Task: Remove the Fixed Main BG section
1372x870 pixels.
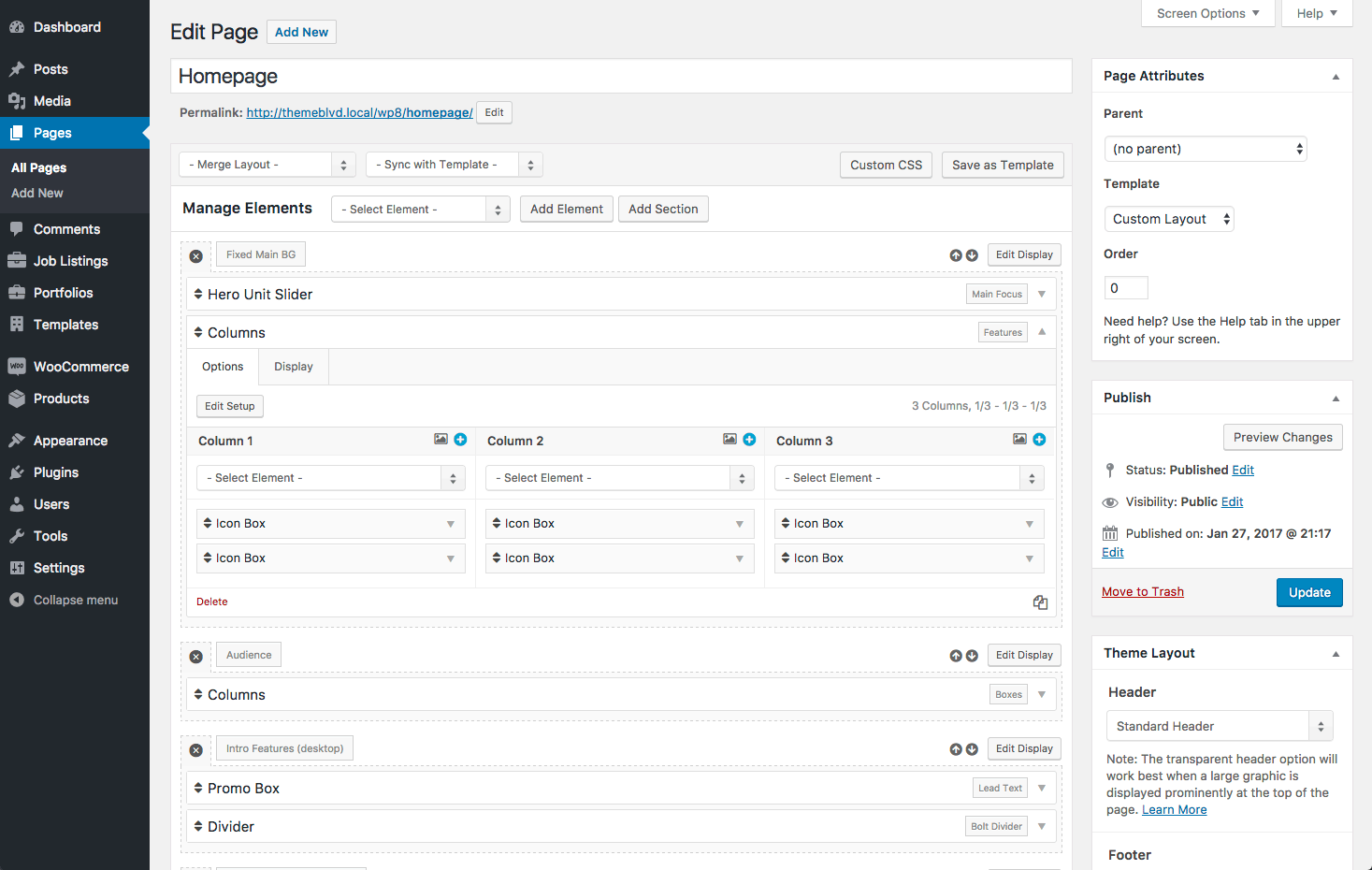Action: pyautogui.click(x=195, y=256)
